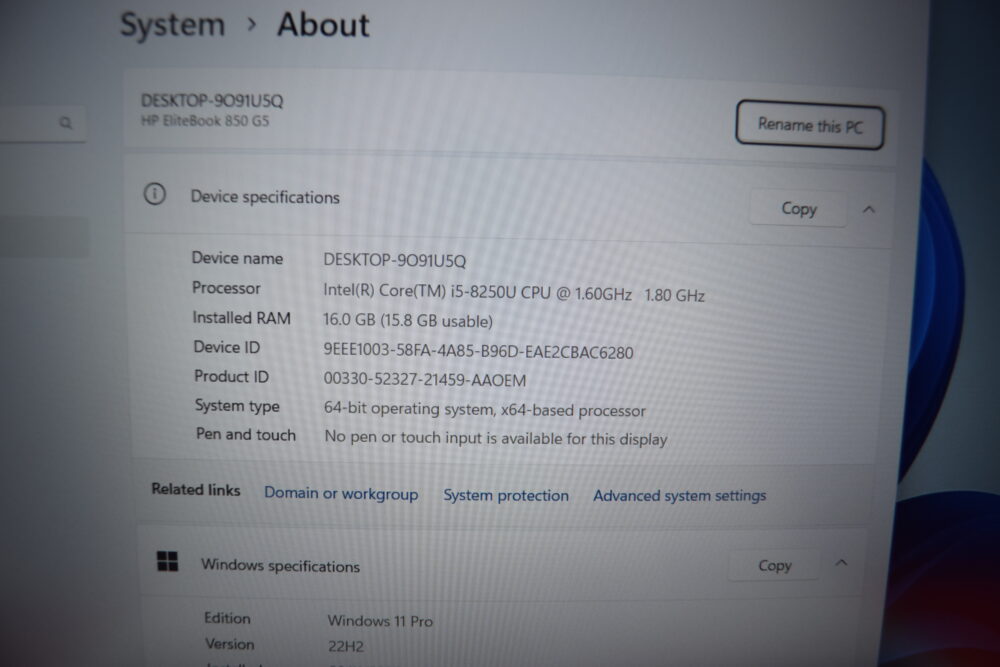Open Advanced system settings link
1000x667 pixels.
click(x=680, y=495)
